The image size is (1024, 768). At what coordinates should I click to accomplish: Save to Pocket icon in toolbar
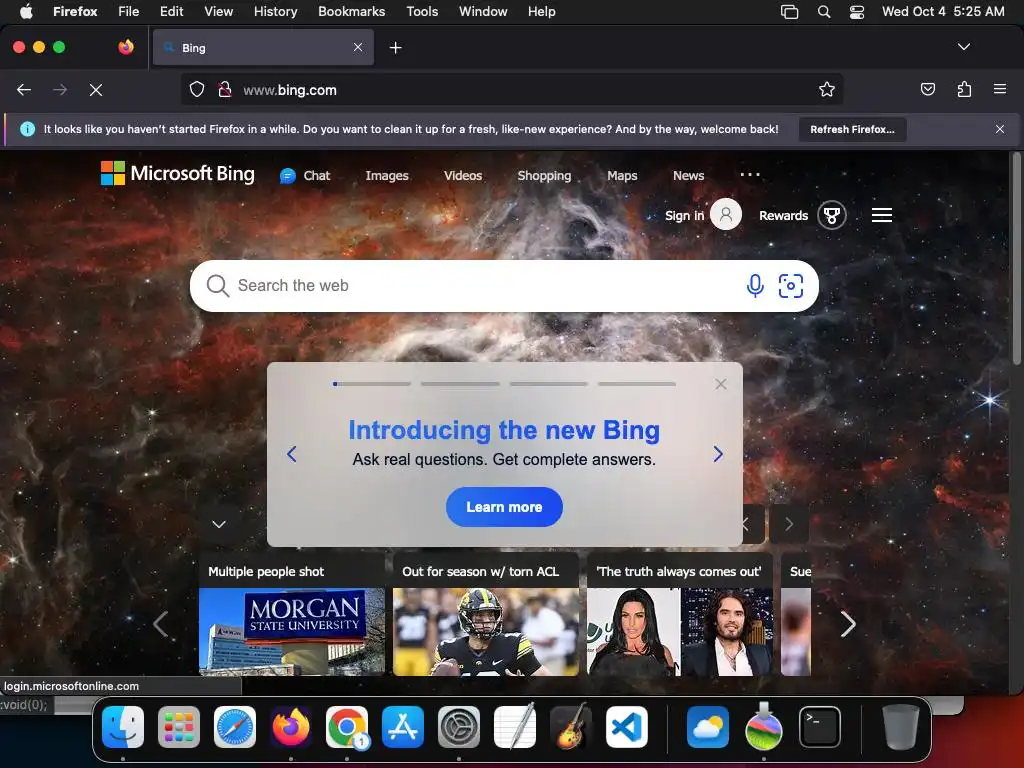[x=927, y=89]
